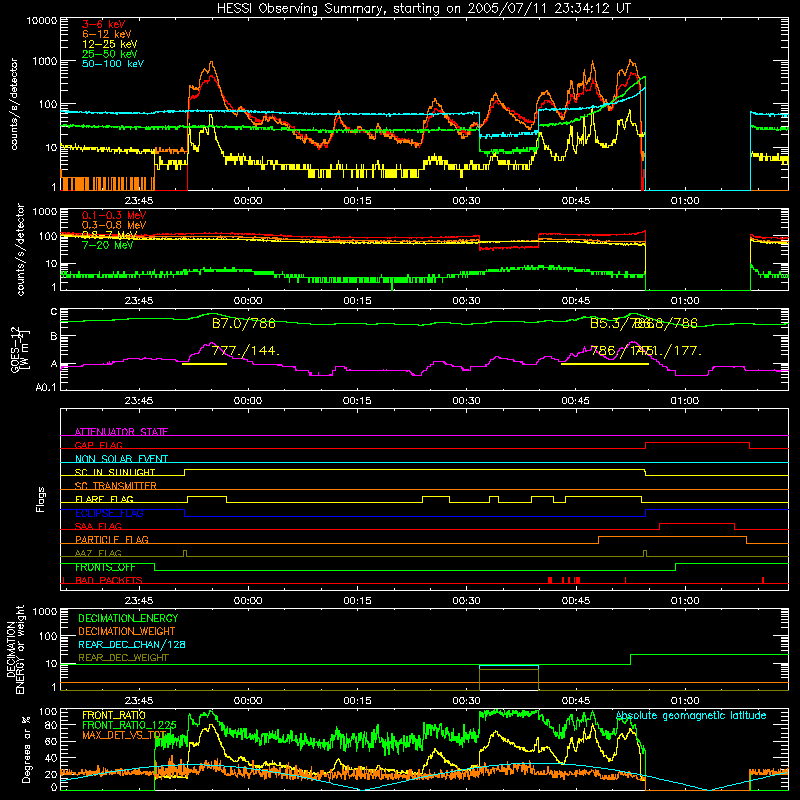The image size is (800, 800).
Task: Click the SC_TRANSMITTER flag label
Action: [116, 486]
